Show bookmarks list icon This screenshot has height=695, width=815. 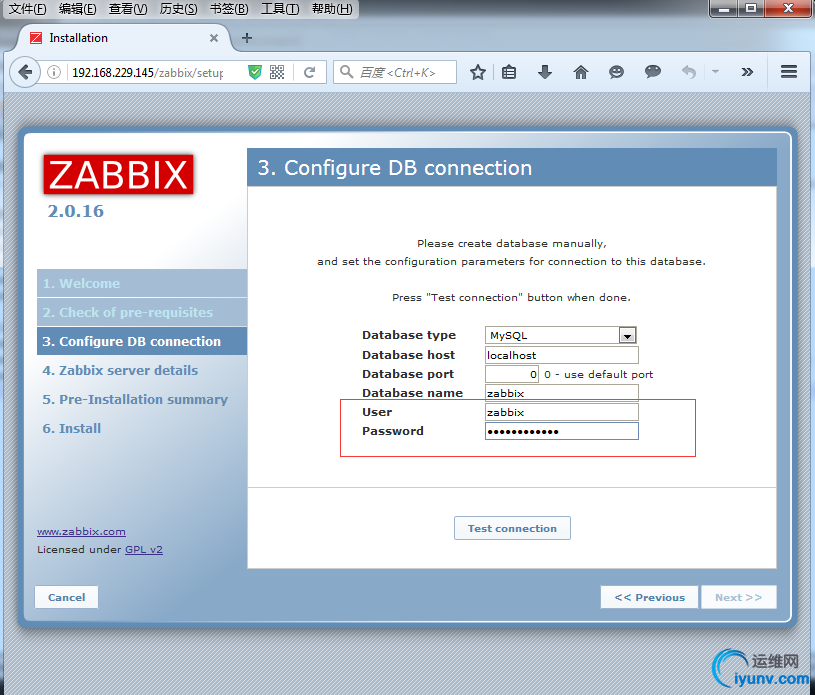(x=509, y=72)
